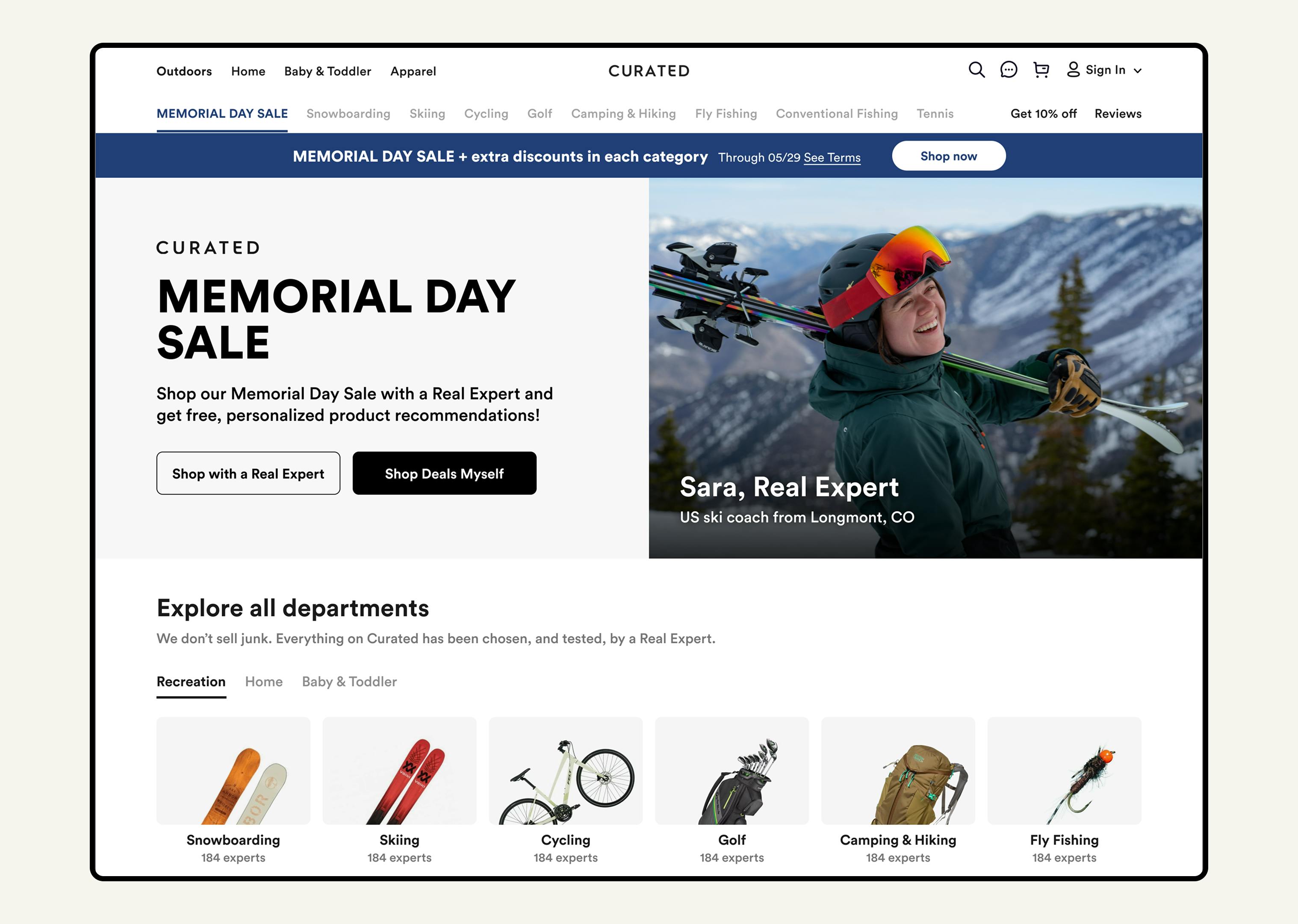Select the Recreation departments tab
The image size is (1298, 924).
(x=191, y=682)
